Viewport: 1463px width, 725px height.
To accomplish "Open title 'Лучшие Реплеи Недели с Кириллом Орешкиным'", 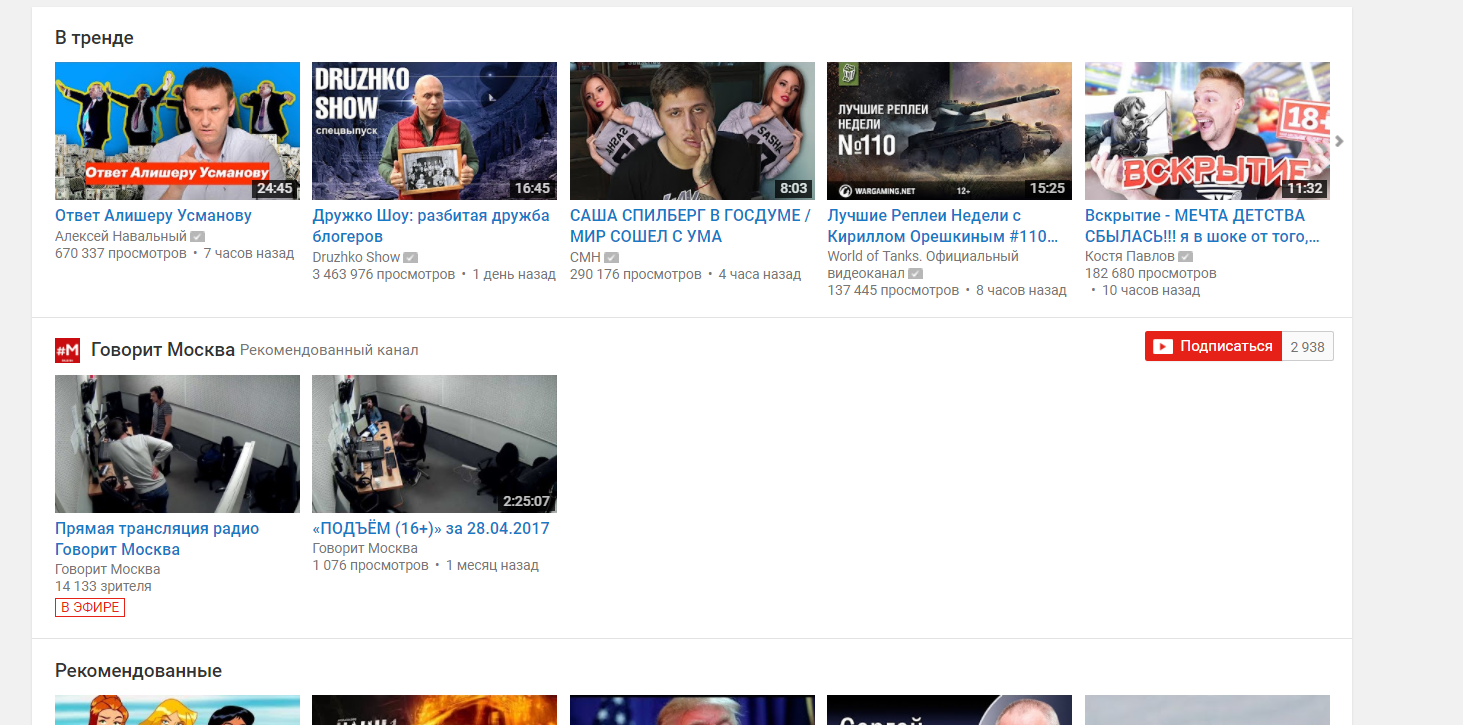I will point(942,226).
